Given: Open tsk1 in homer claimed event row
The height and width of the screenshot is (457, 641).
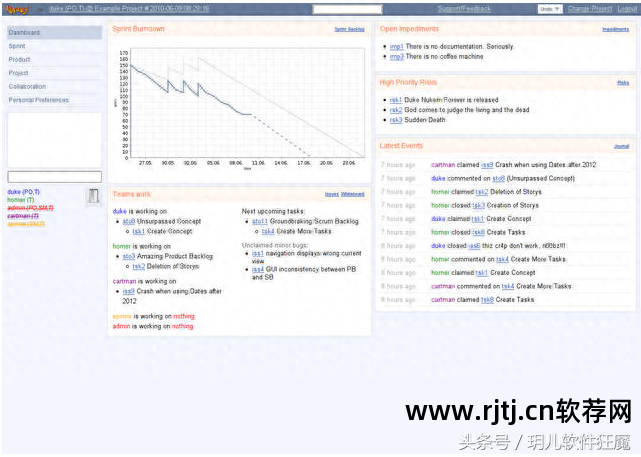Looking at the screenshot, I should (482, 273).
